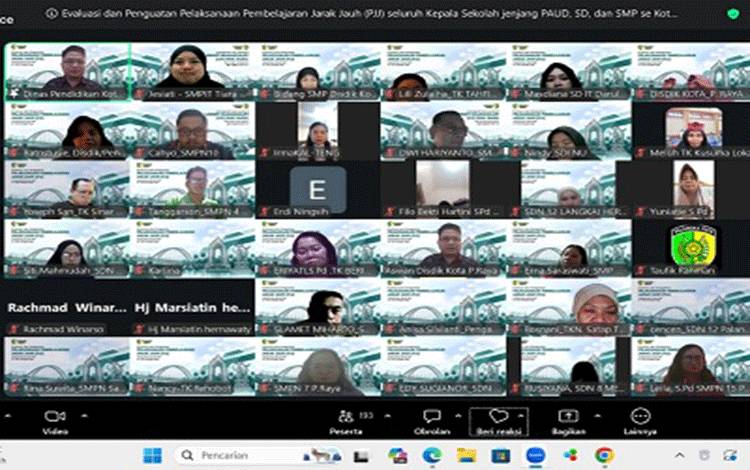The height and width of the screenshot is (470, 750).
Task: Click muted mic icon on Karlina tile
Action: [x=139, y=271]
